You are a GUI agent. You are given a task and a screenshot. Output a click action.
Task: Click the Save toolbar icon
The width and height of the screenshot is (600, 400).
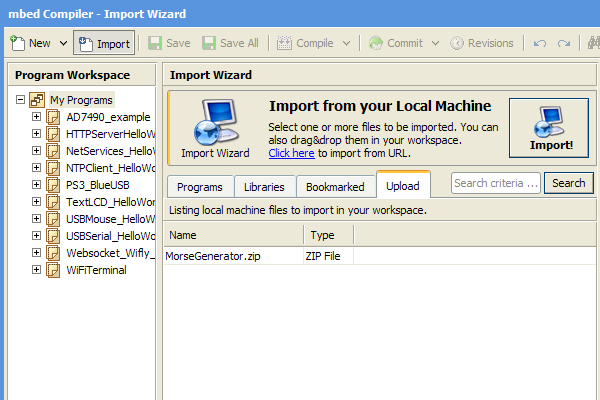point(155,44)
